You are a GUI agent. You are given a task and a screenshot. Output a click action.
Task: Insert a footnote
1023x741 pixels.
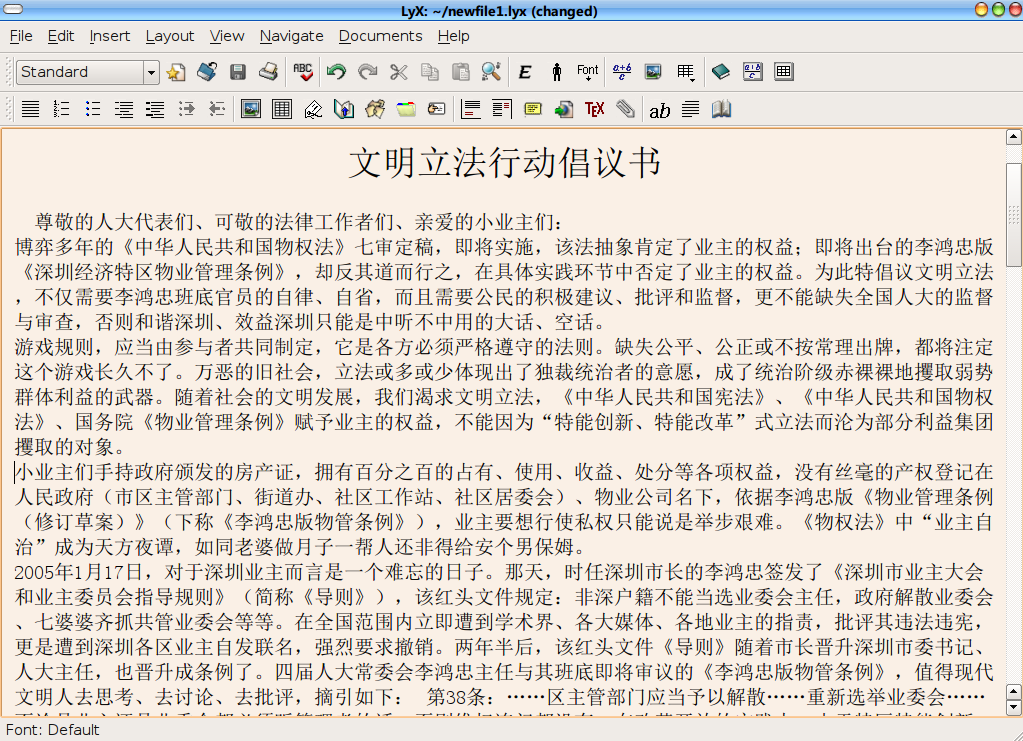(x=470, y=109)
